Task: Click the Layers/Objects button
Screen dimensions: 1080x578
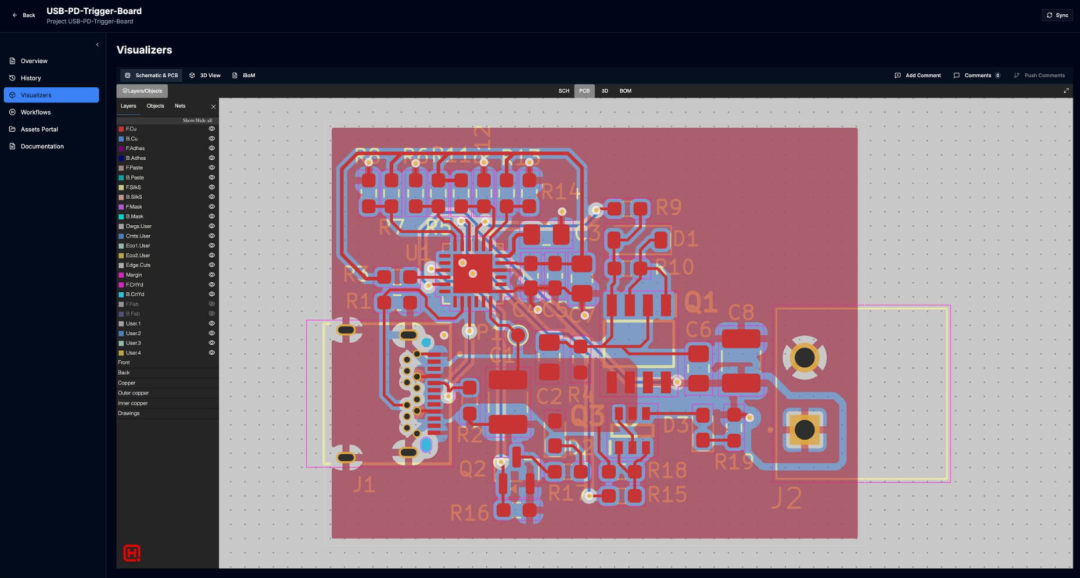Action: [x=142, y=91]
